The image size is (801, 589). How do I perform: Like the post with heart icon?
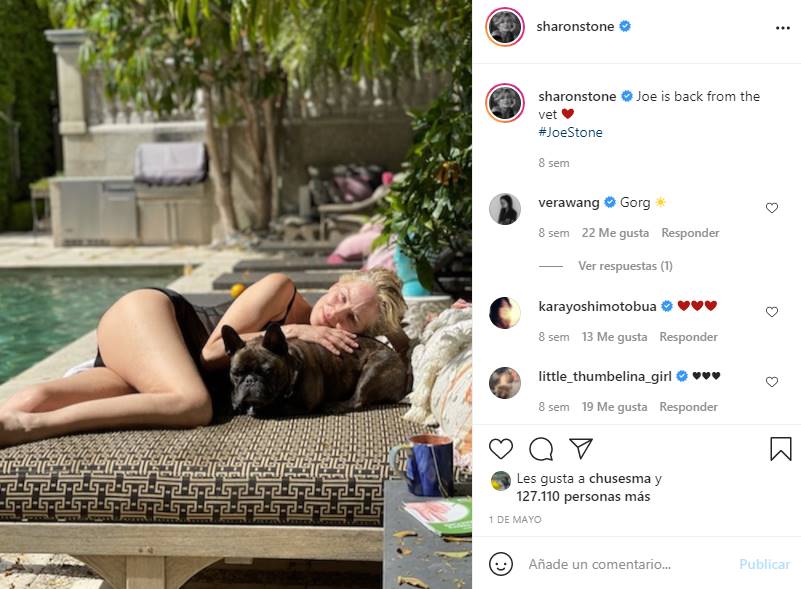click(x=501, y=449)
